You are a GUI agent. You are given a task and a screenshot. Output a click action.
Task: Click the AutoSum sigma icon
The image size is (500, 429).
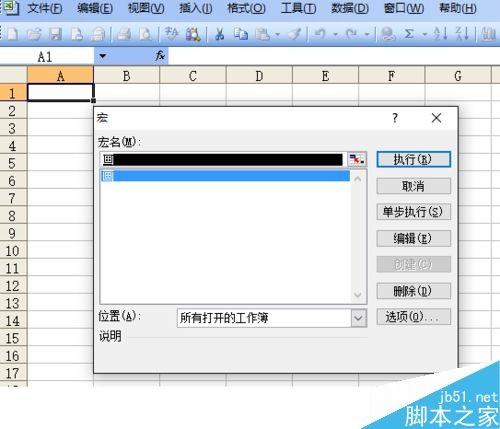click(x=409, y=34)
